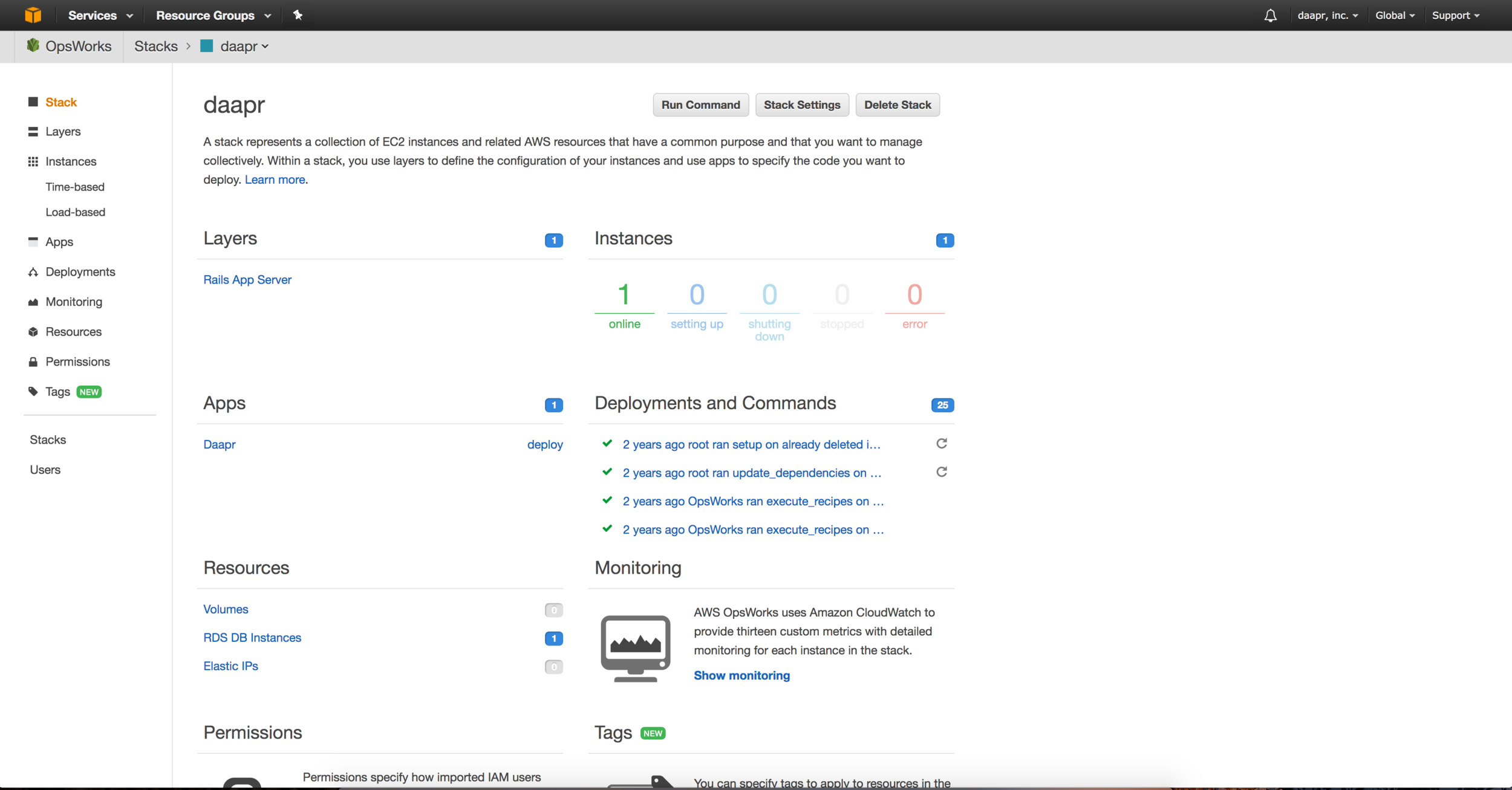Click the Run Command button

(701, 105)
